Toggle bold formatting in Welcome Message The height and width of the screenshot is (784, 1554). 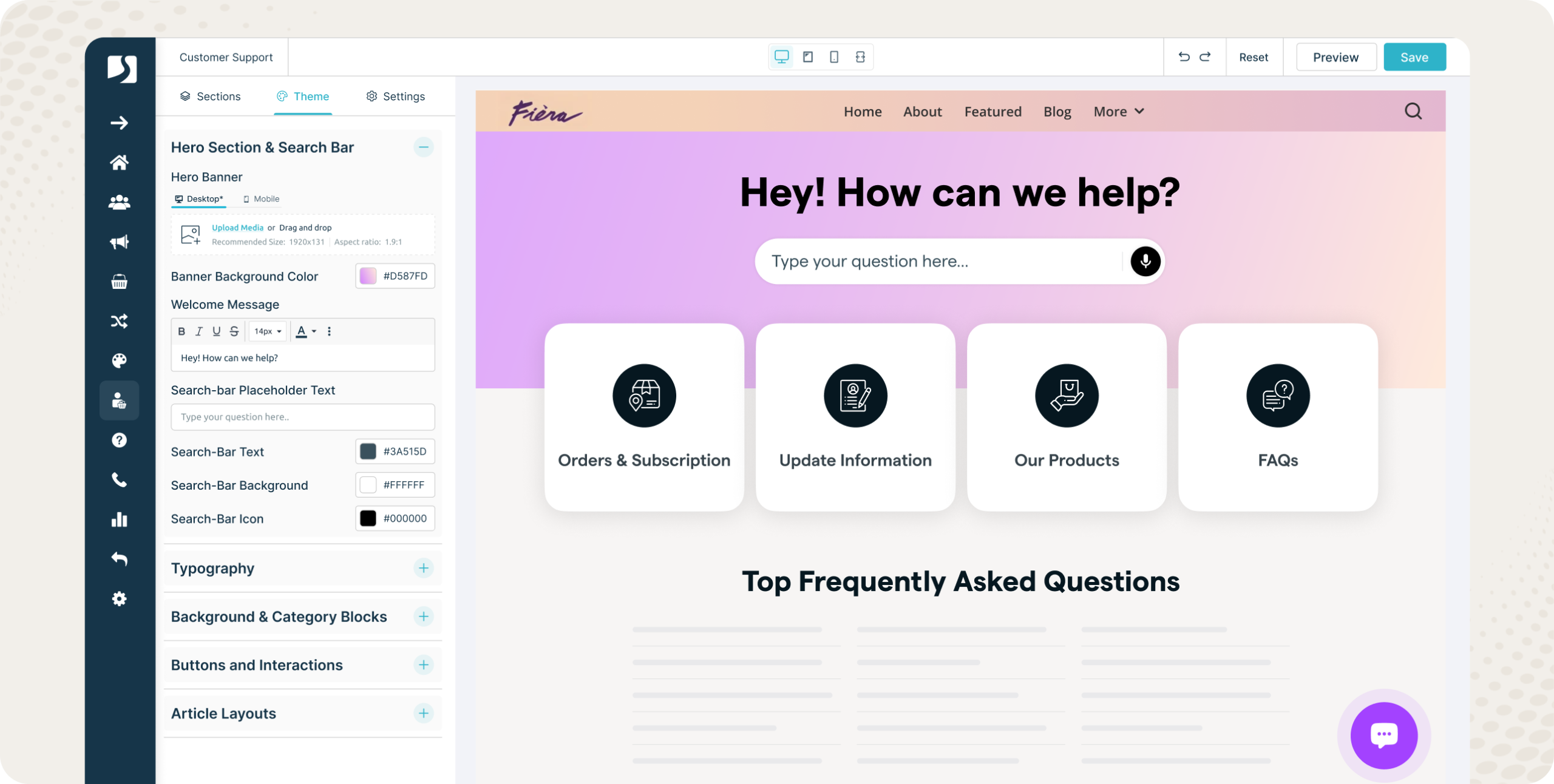click(182, 331)
